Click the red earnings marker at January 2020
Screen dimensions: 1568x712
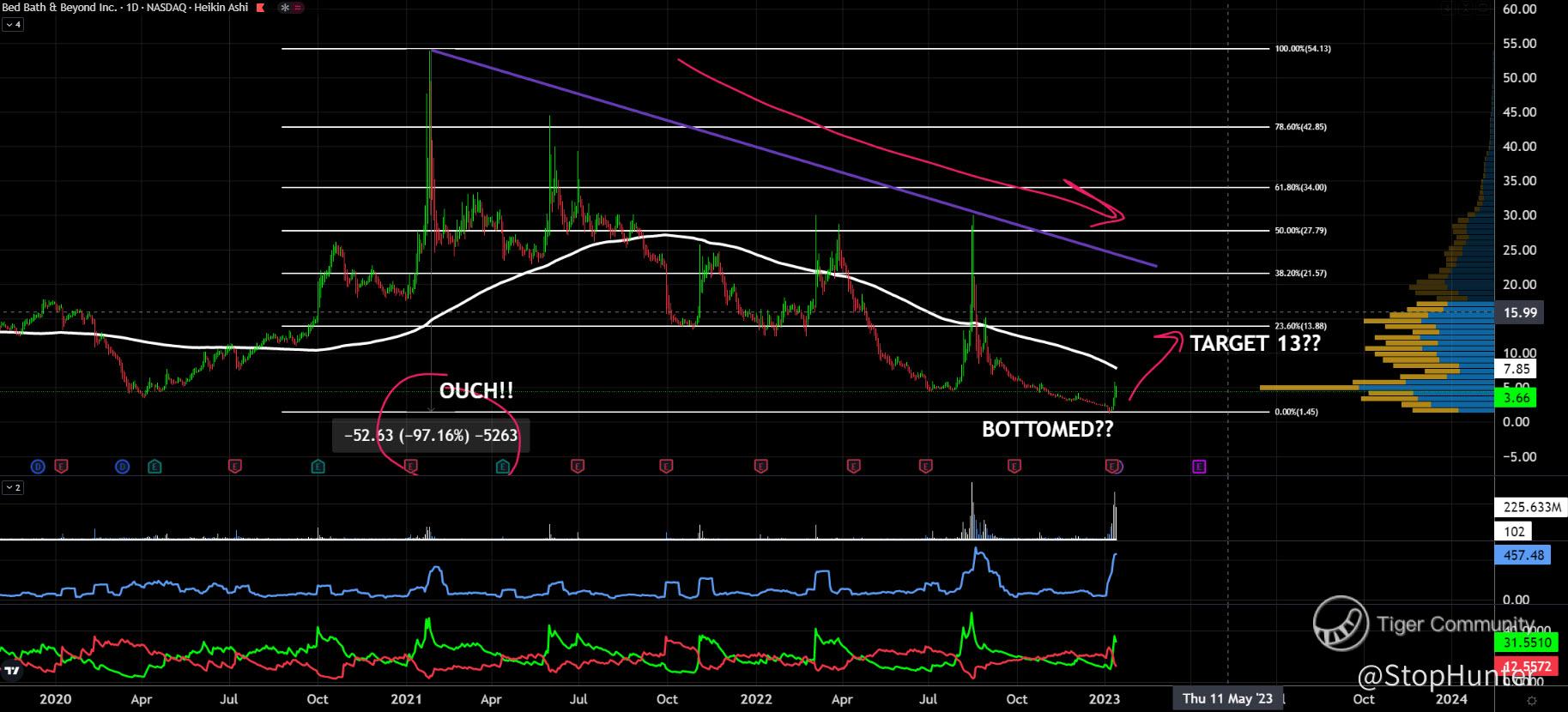point(62,467)
